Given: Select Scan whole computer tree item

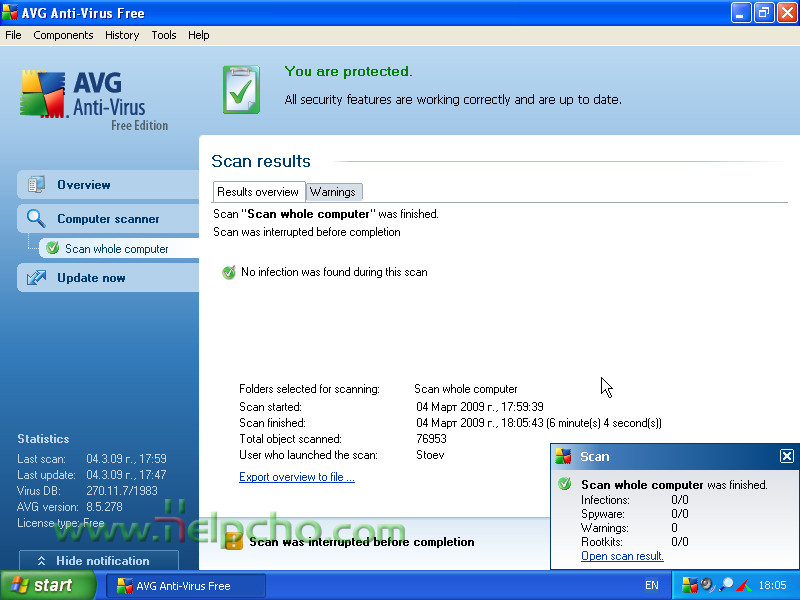Looking at the screenshot, I should pyautogui.click(x=119, y=249).
